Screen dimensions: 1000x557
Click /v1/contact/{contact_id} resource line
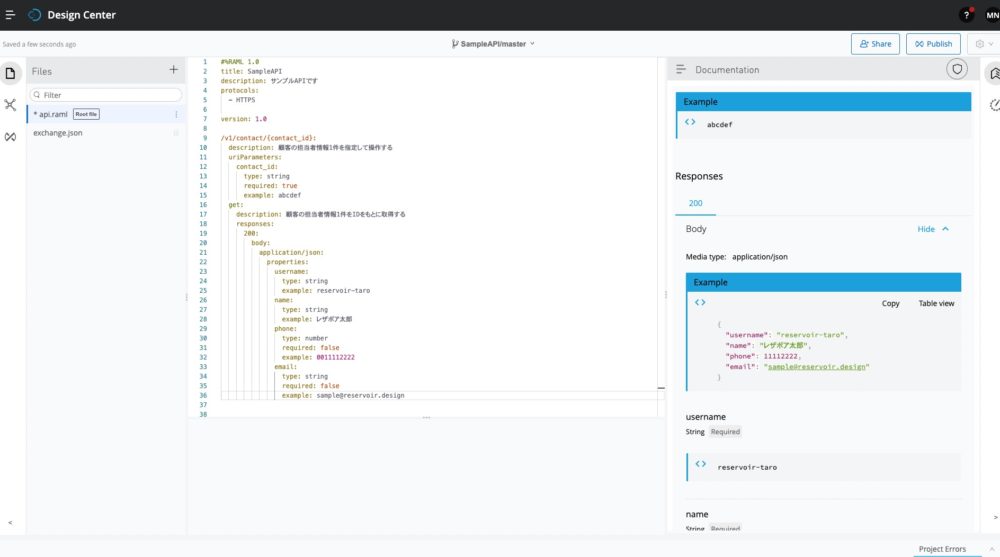(x=268, y=138)
